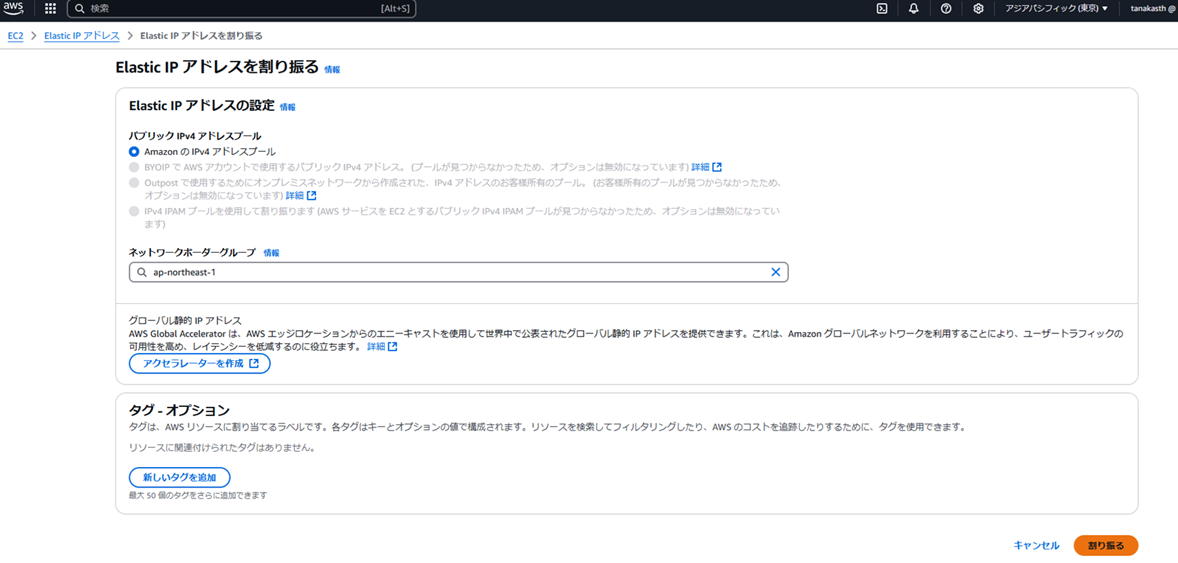The height and width of the screenshot is (563, 1178).
Task: Expand the アジアパシフィック (東京) region dropdown
Action: click(x=1056, y=9)
